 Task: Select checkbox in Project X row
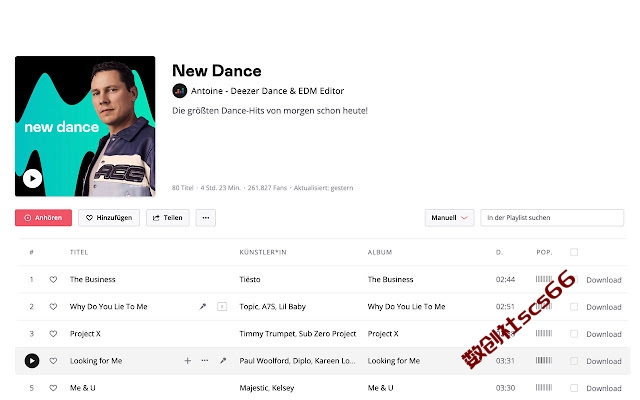click(574, 334)
